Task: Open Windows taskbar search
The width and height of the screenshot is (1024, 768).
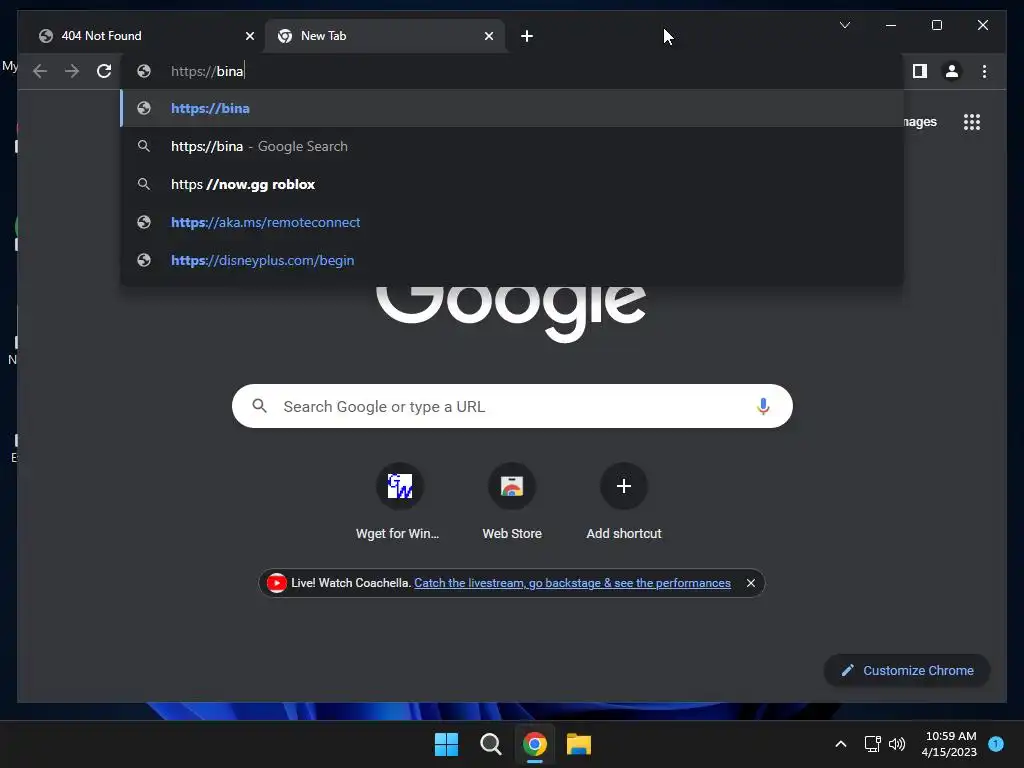Action: coord(490,744)
